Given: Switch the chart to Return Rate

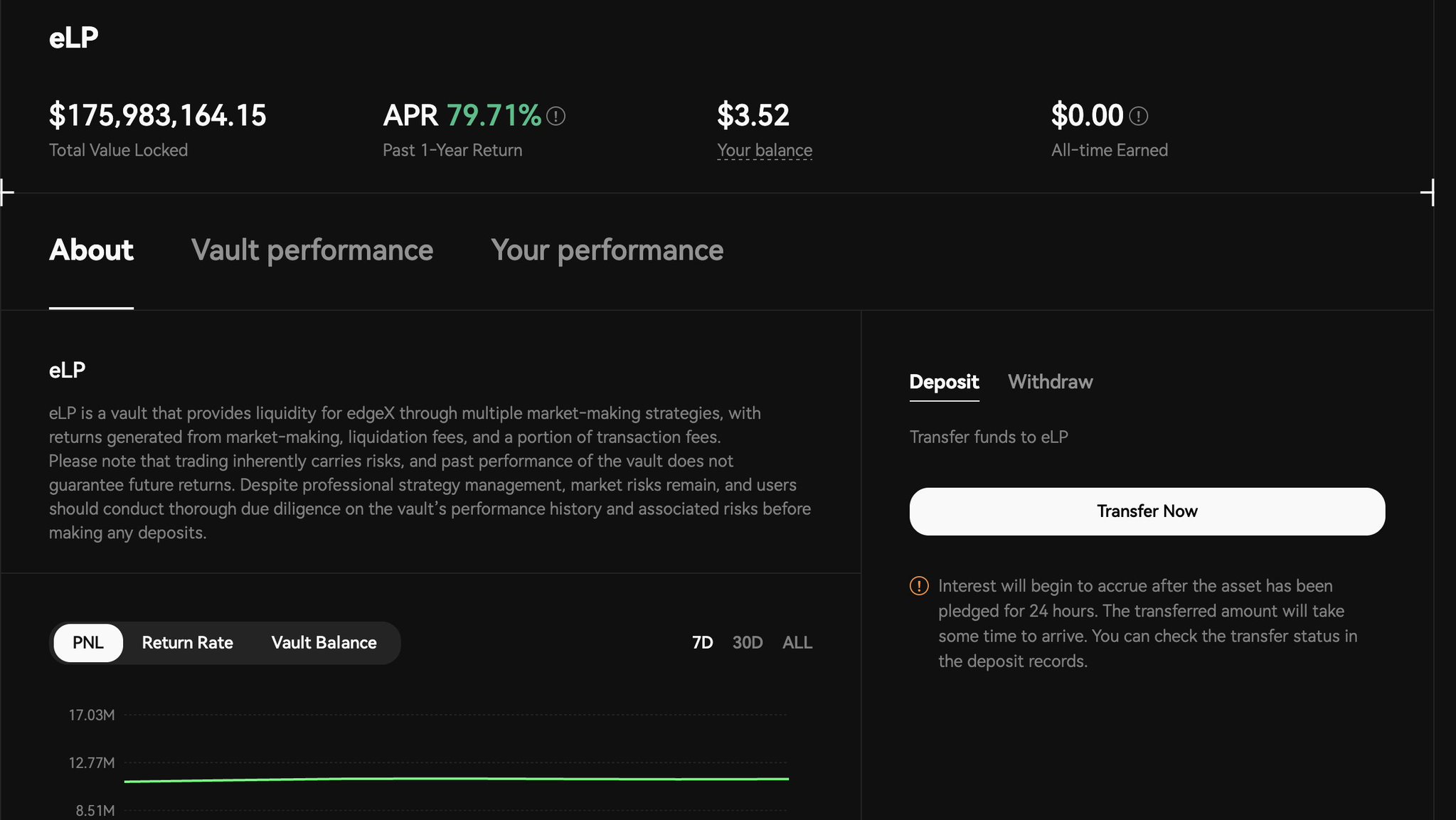Looking at the screenshot, I should coord(187,643).
